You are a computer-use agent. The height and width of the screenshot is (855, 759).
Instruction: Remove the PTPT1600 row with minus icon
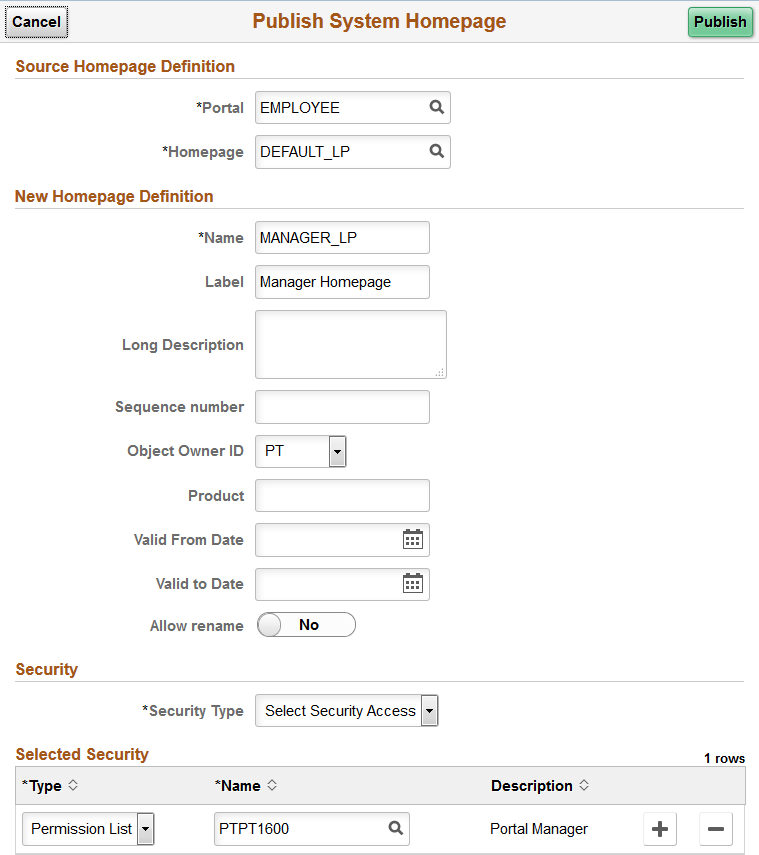tap(716, 829)
